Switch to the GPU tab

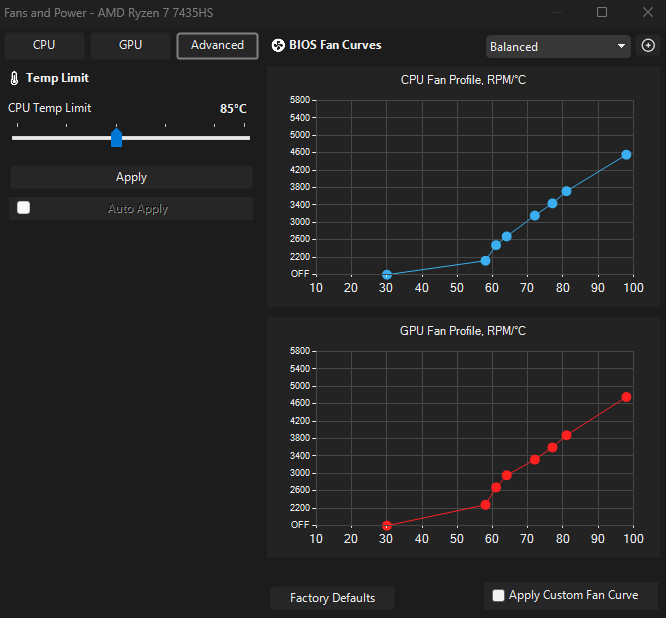pyautogui.click(x=130, y=45)
